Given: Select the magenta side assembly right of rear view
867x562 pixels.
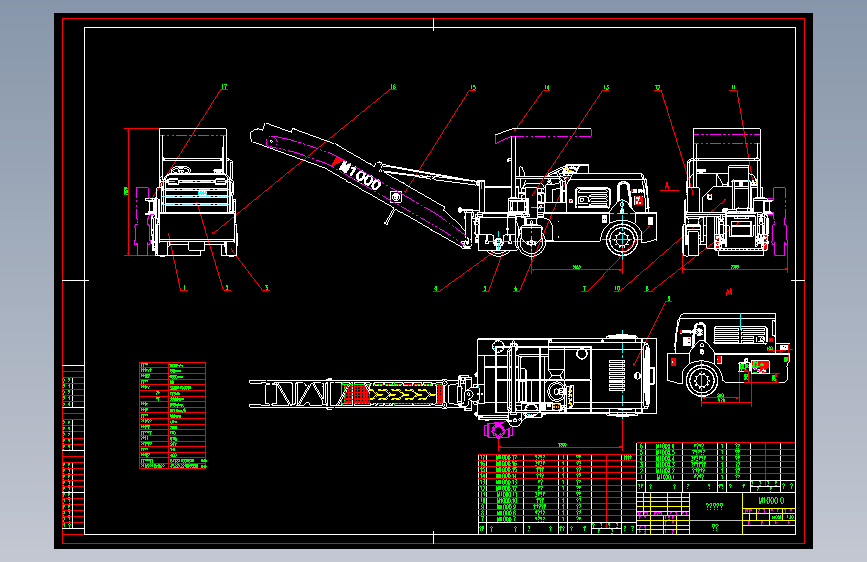Looking at the screenshot, I should 779,221.
